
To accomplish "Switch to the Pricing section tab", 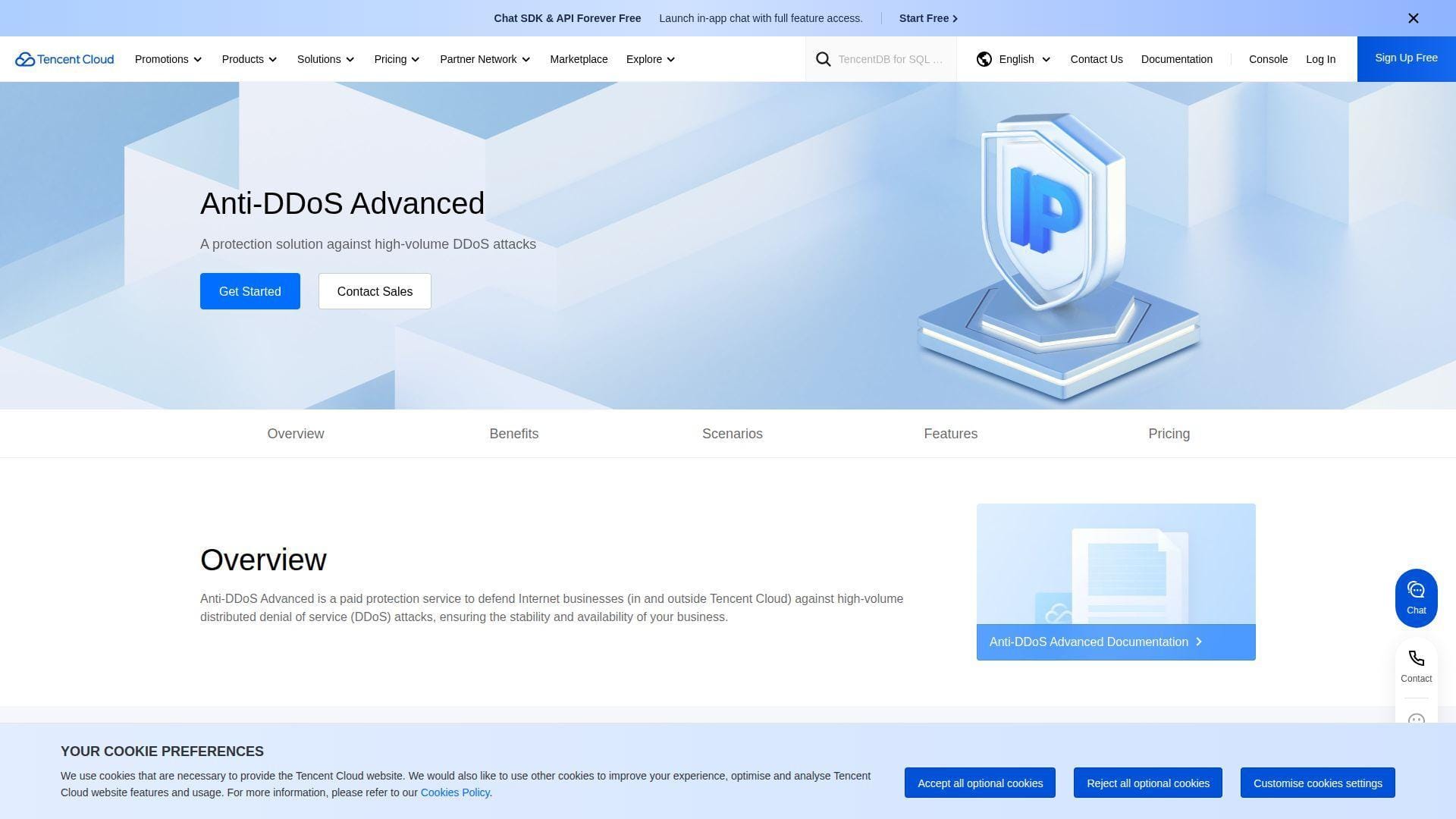I will point(1169,434).
